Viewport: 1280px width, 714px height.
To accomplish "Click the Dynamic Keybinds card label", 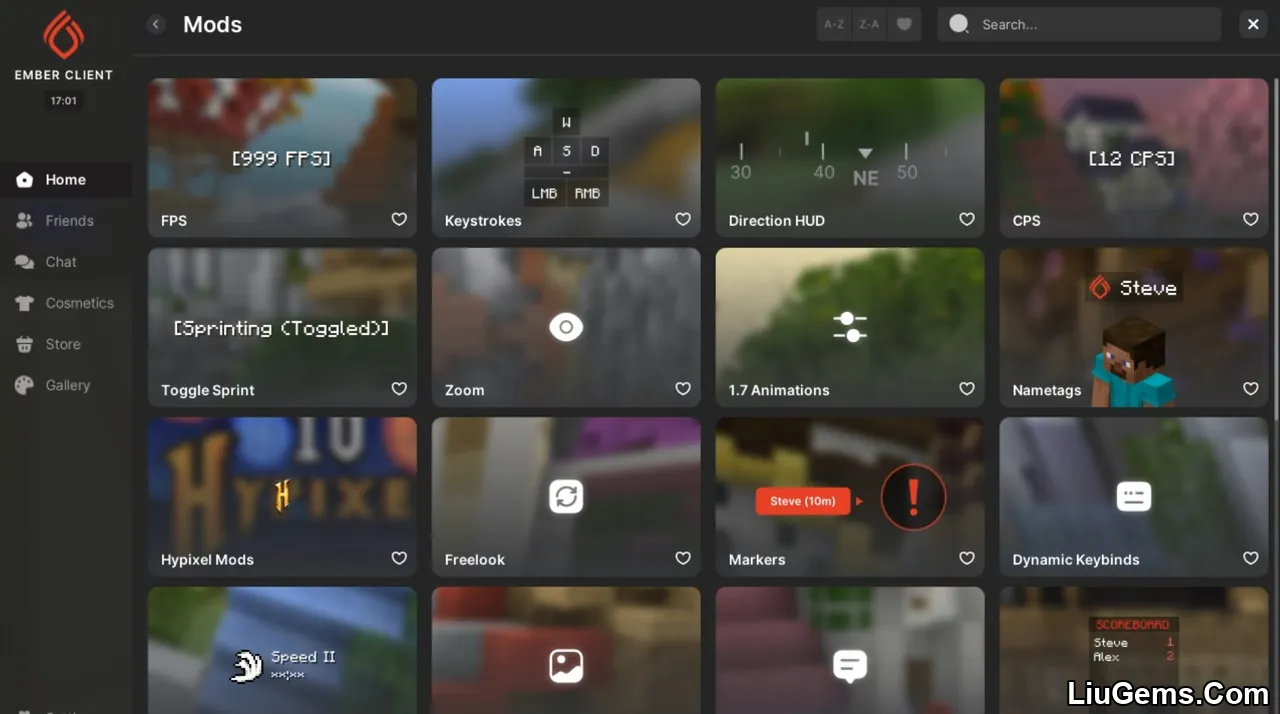I will (x=1076, y=560).
